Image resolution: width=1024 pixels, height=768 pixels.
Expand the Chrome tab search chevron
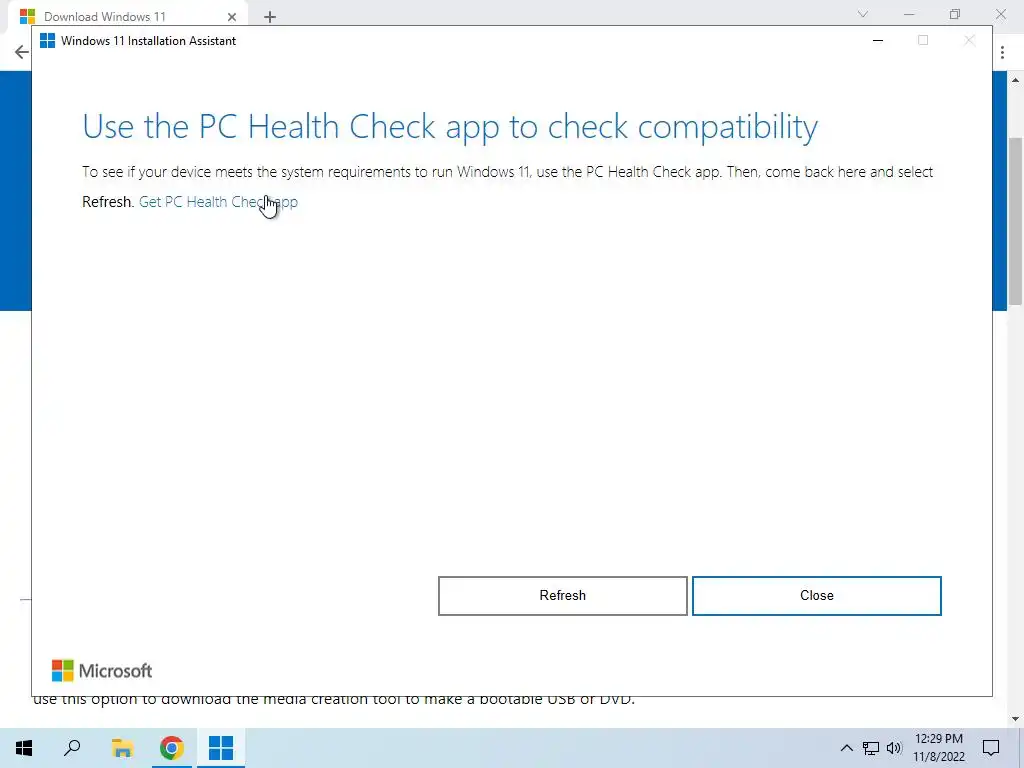coord(863,14)
